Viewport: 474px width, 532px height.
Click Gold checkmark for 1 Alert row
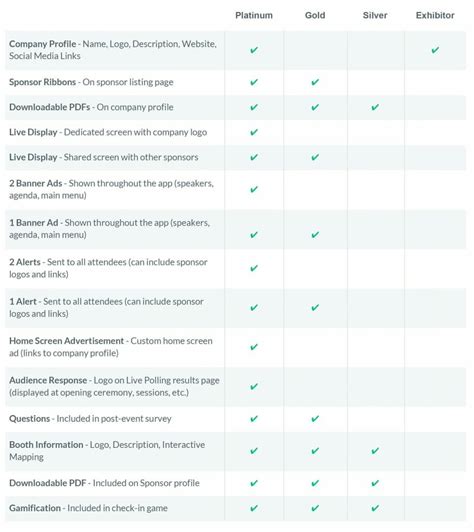tap(315, 307)
